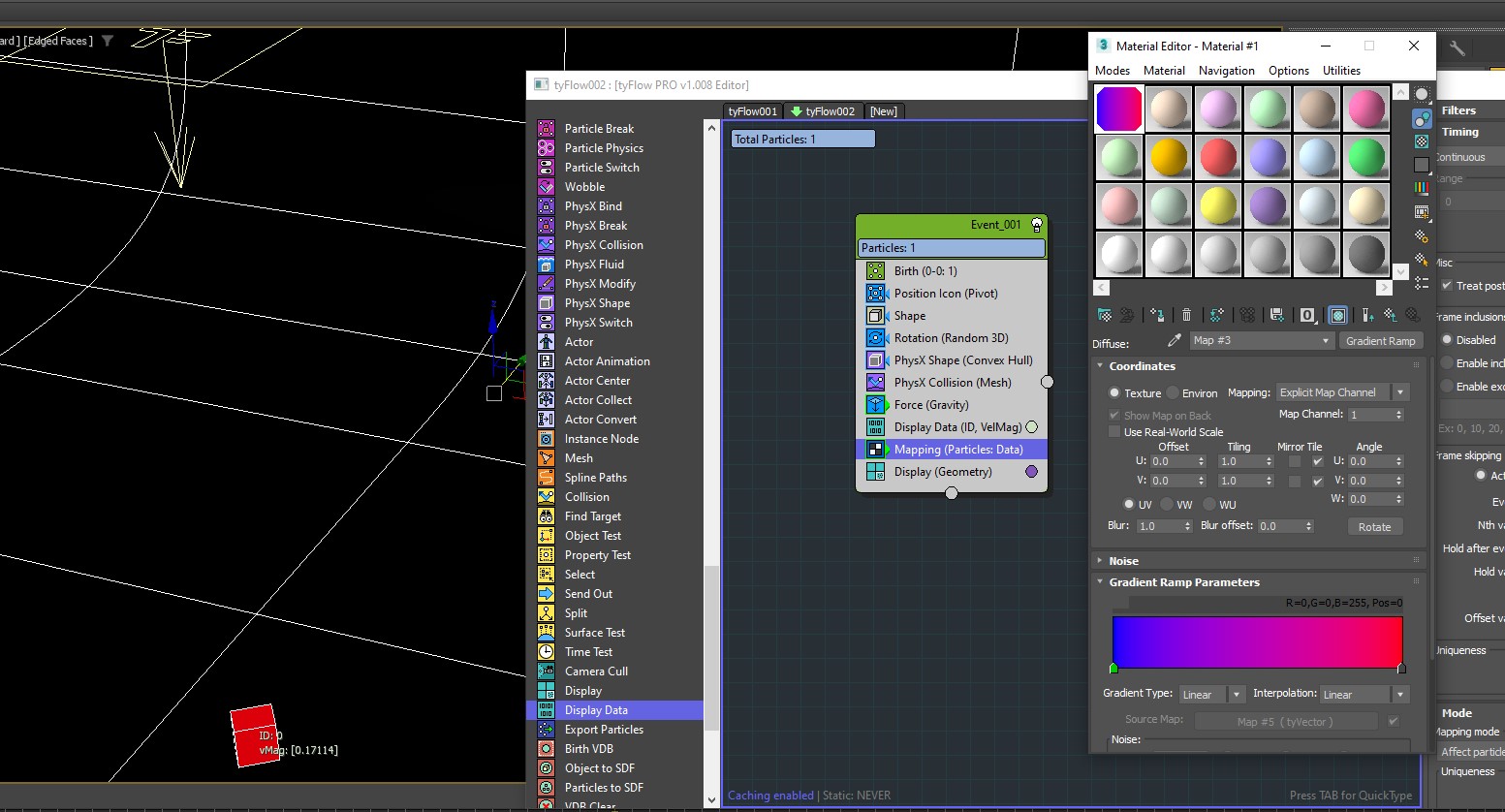Click the purple Display (Geometry) output circle

(1031, 472)
